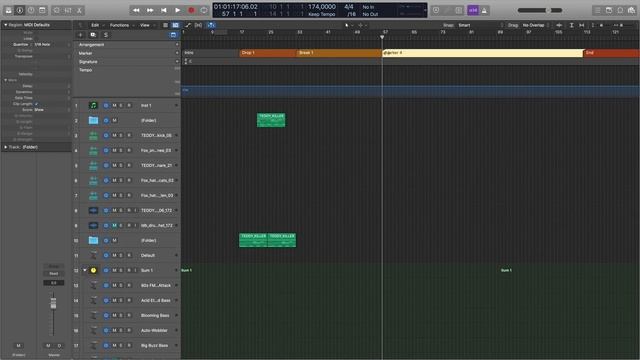The height and width of the screenshot is (360, 640).
Task: Open the Drag No Overlap dropdown
Action: pyautogui.click(x=536, y=25)
